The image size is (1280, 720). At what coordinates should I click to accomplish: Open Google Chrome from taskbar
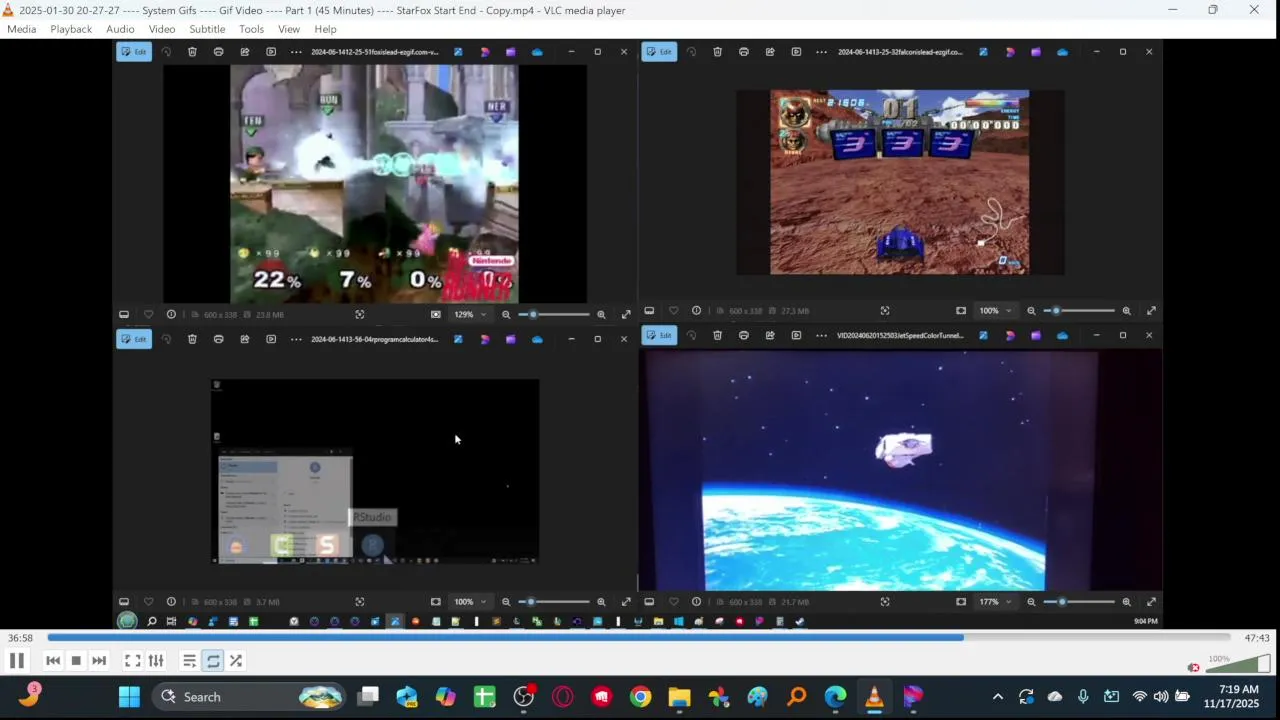point(640,697)
